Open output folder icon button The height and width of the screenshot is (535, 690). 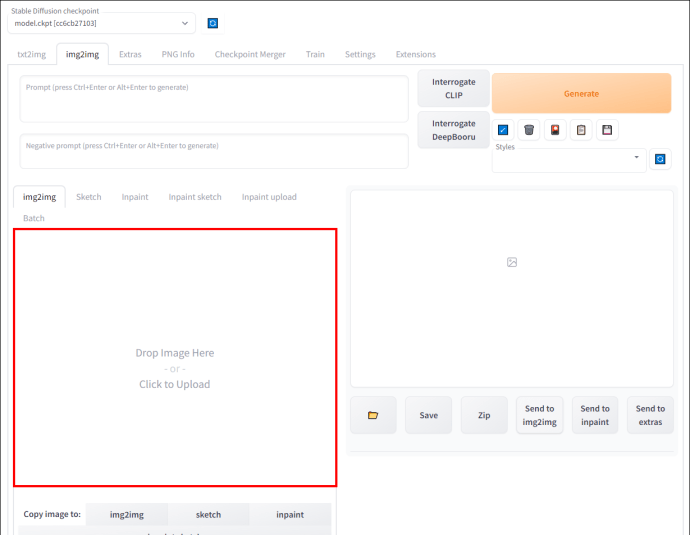coord(373,415)
